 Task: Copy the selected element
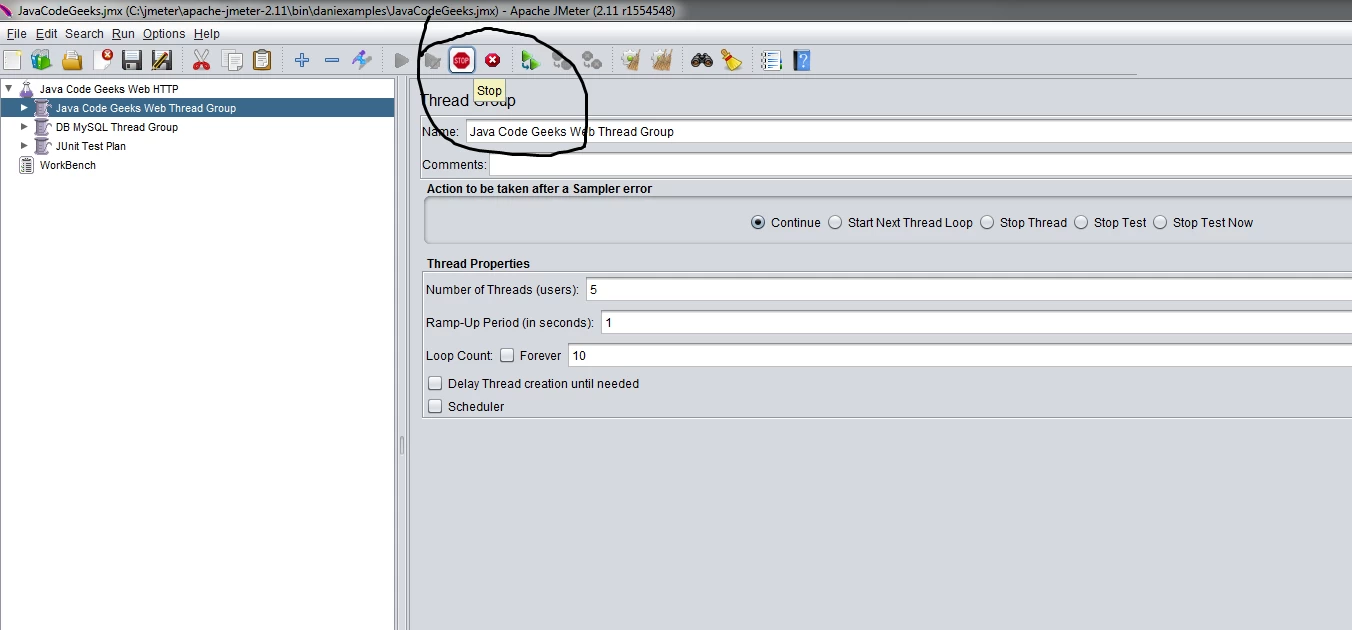click(x=232, y=60)
